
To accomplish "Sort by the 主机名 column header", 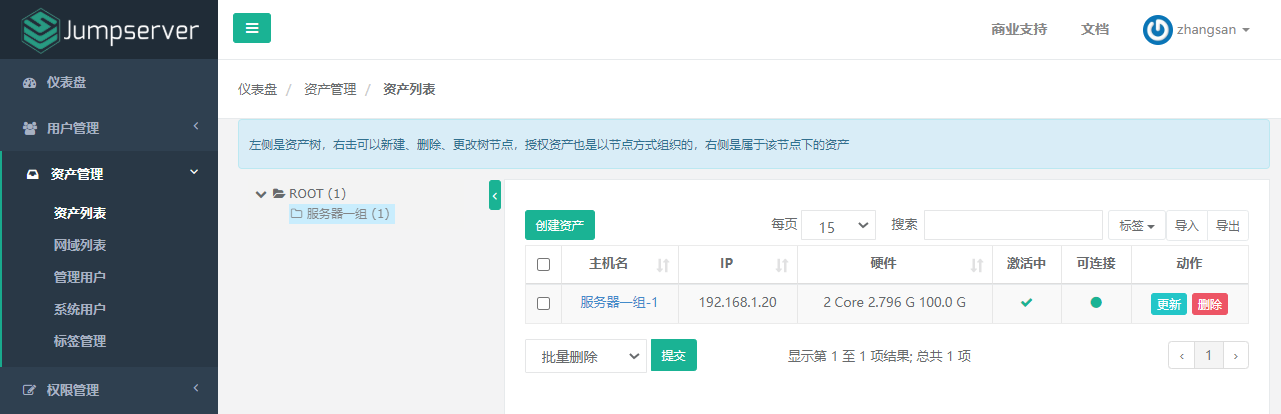I will coord(620,264).
